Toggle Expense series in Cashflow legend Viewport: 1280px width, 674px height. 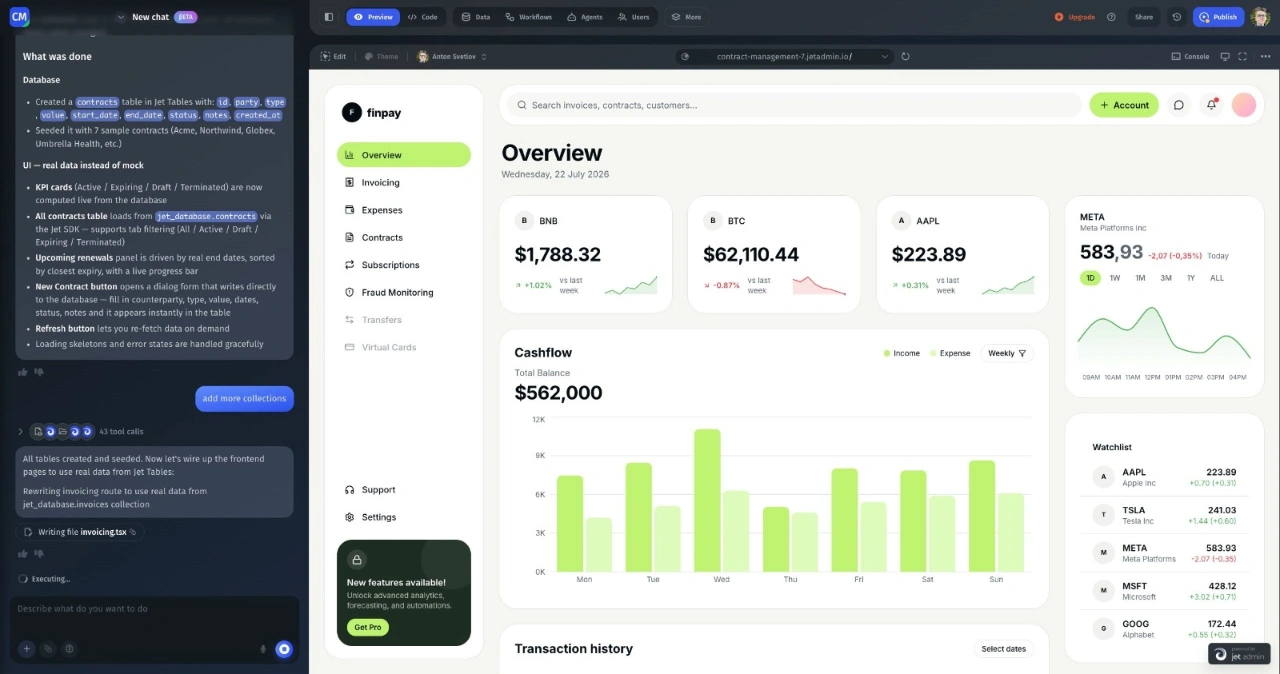coord(950,353)
